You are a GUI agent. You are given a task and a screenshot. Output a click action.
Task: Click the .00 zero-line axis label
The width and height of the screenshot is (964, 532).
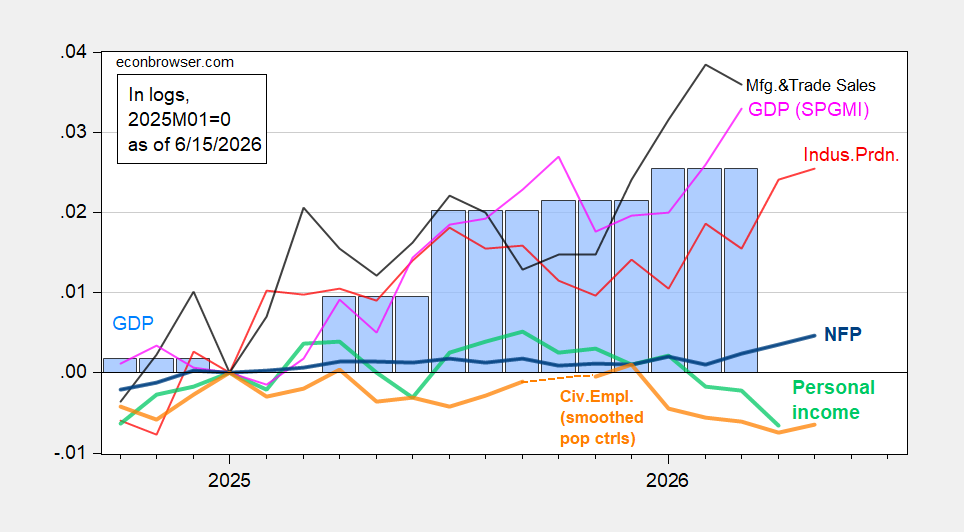(73, 372)
